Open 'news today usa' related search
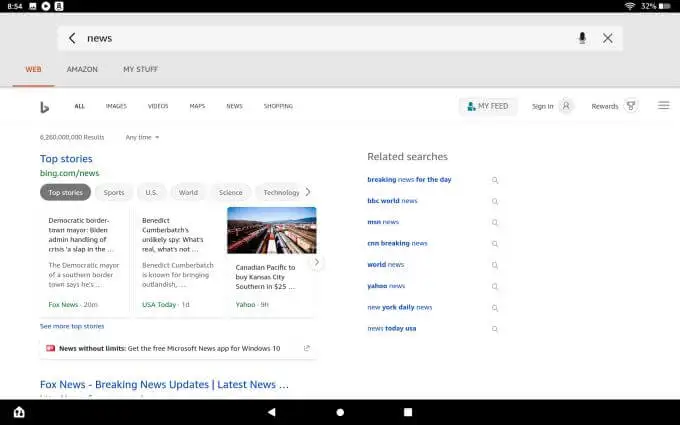The height and width of the screenshot is (425, 680). click(392, 328)
